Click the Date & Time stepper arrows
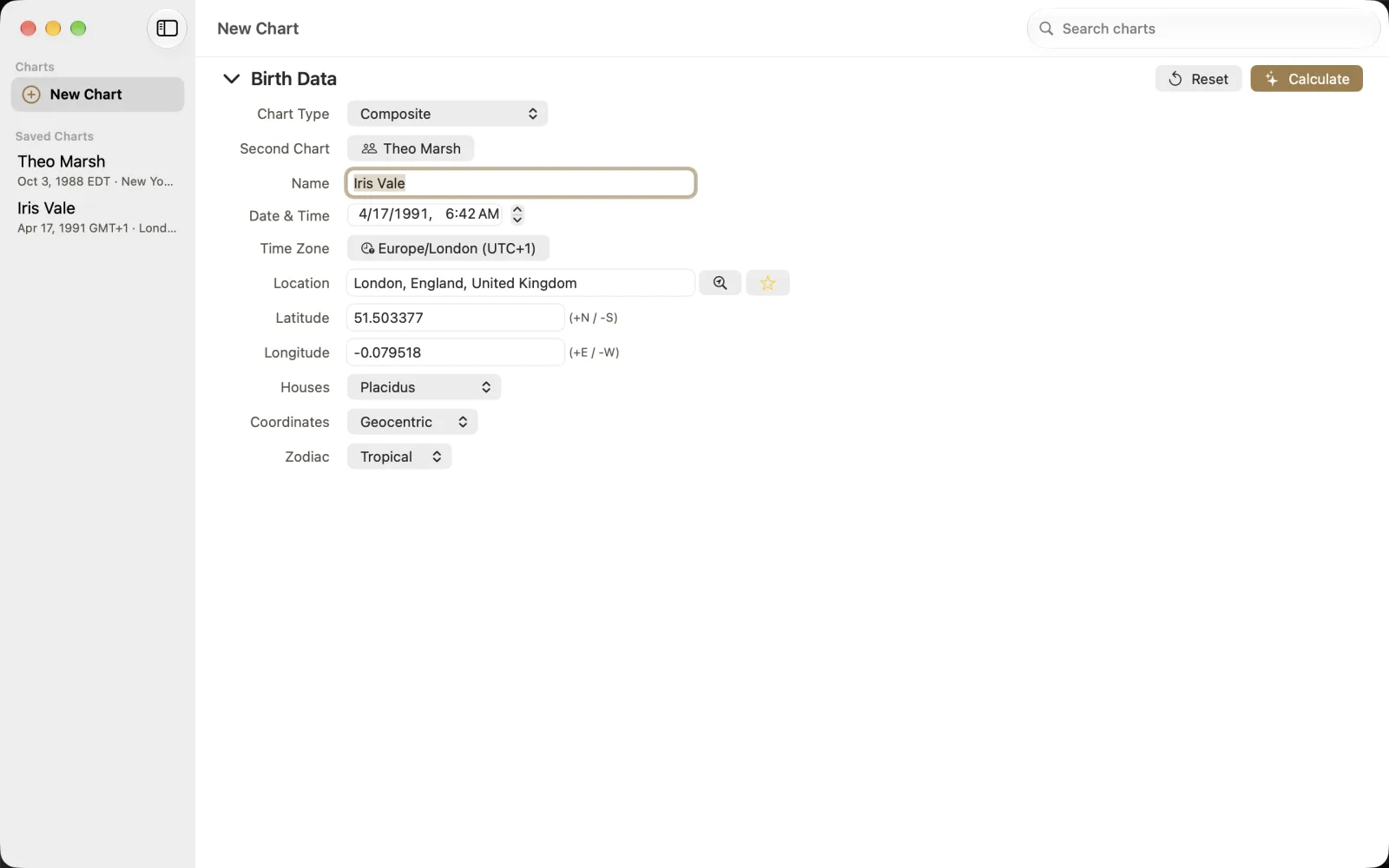1389x868 pixels. coord(517,214)
